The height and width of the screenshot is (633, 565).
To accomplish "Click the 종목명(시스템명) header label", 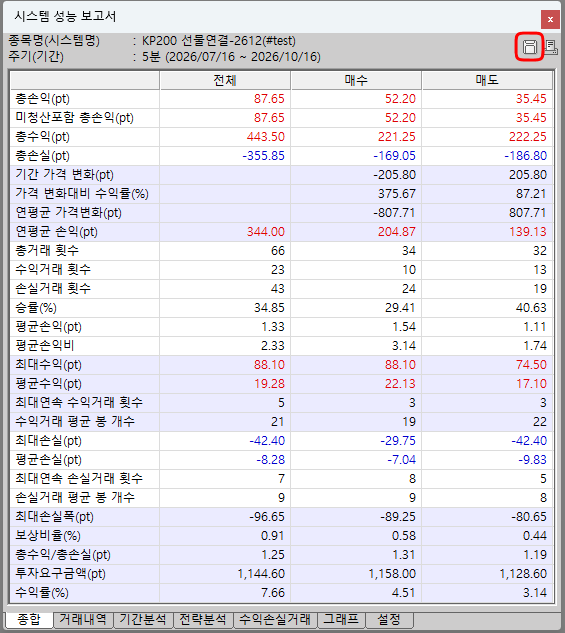I will tap(54, 41).
